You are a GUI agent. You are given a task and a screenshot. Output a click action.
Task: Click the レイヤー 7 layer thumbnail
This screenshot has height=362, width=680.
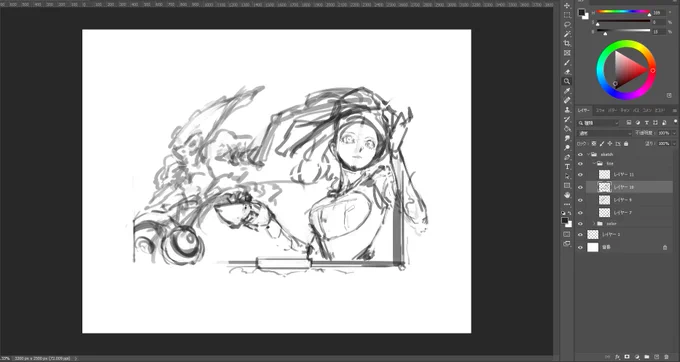coord(605,213)
